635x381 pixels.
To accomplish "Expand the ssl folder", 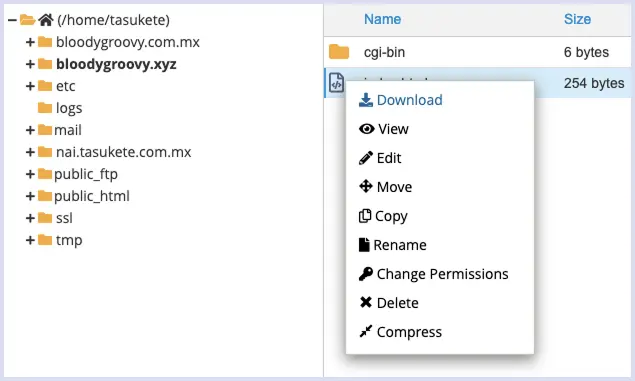I will 30,218.
